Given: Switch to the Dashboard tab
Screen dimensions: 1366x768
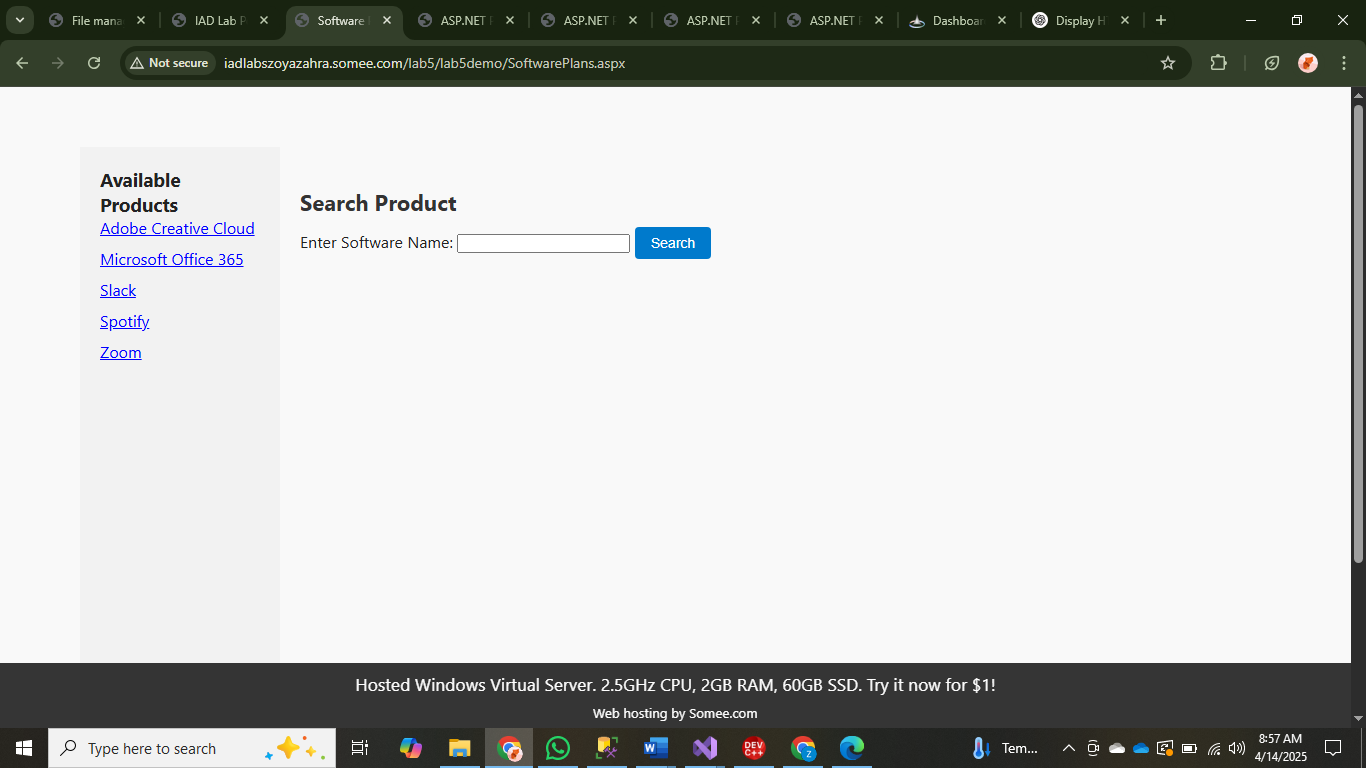Looking at the screenshot, I should 958,20.
